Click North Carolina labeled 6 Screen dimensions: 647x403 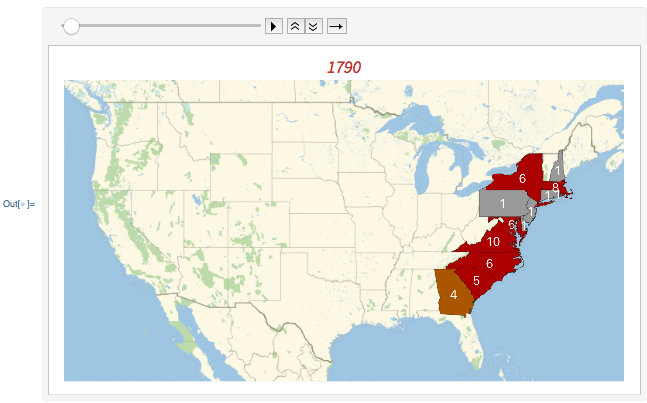(489, 262)
